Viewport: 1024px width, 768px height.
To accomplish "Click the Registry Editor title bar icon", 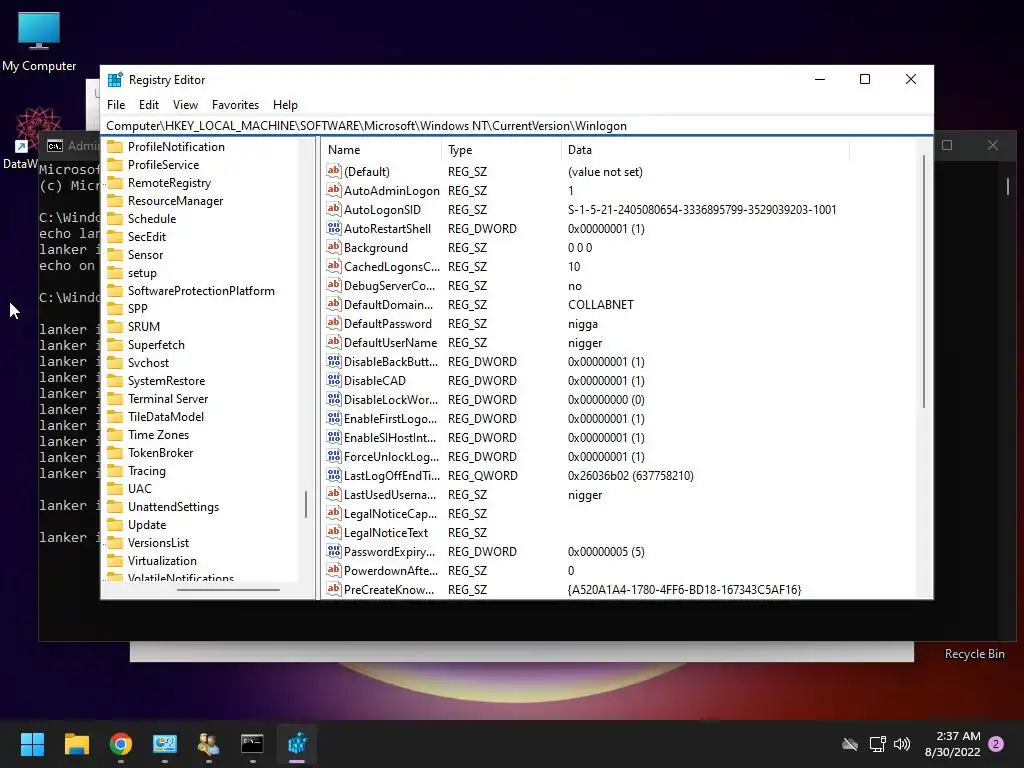I will (x=115, y=80).
